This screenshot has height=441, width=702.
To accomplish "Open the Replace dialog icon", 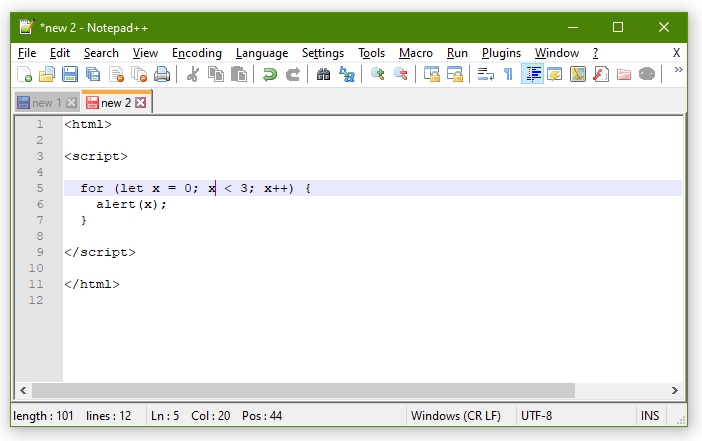I will pos(347,74).
